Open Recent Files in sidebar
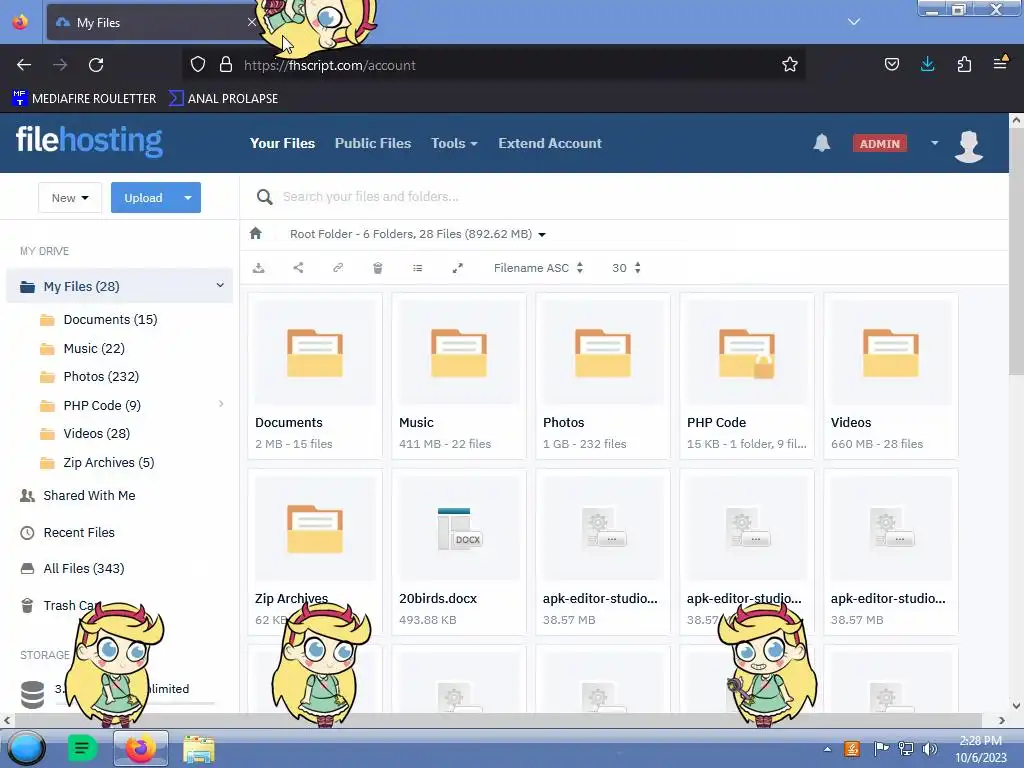 78,533
